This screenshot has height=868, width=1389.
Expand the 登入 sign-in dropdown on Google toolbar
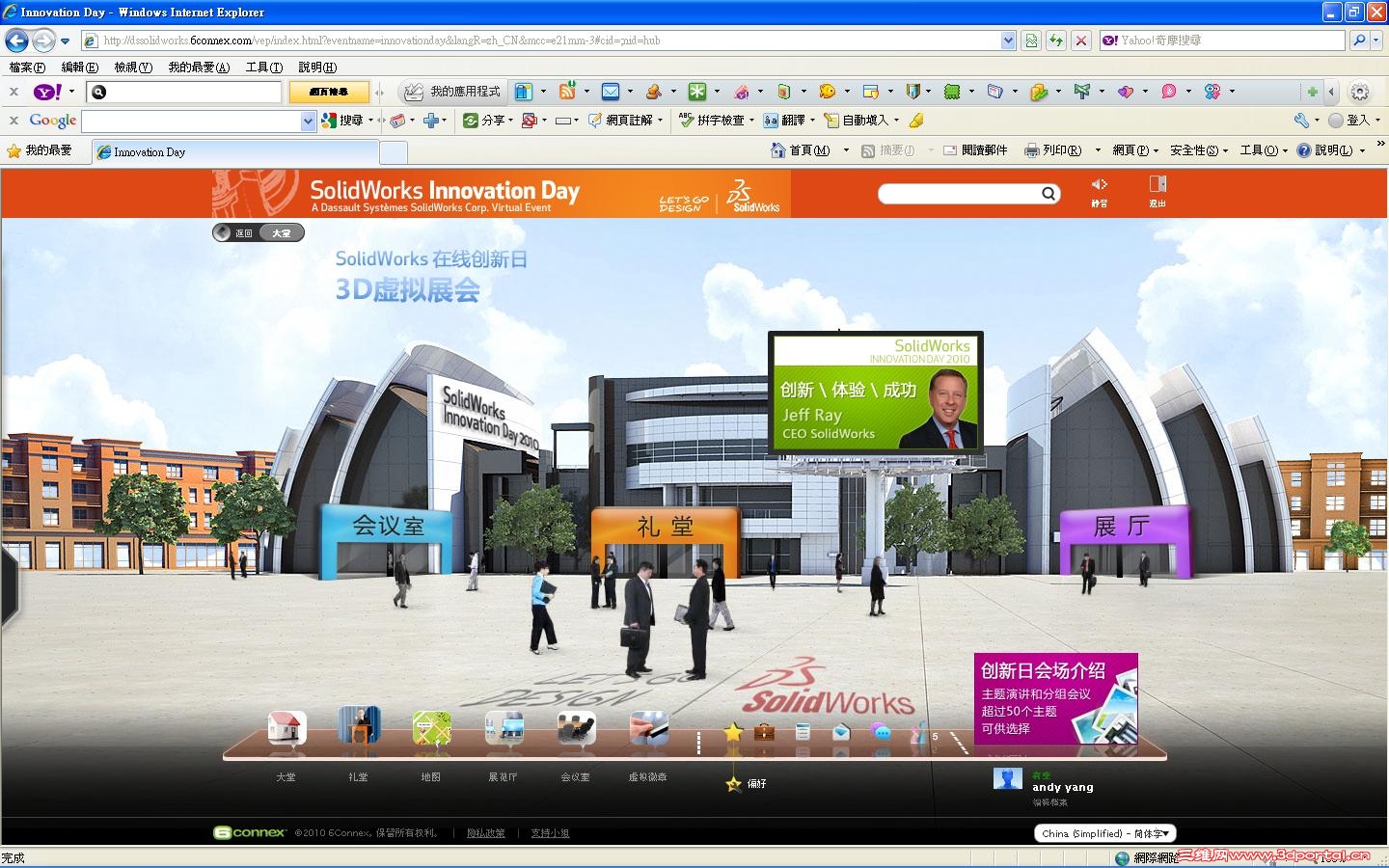coord(1377,121)
